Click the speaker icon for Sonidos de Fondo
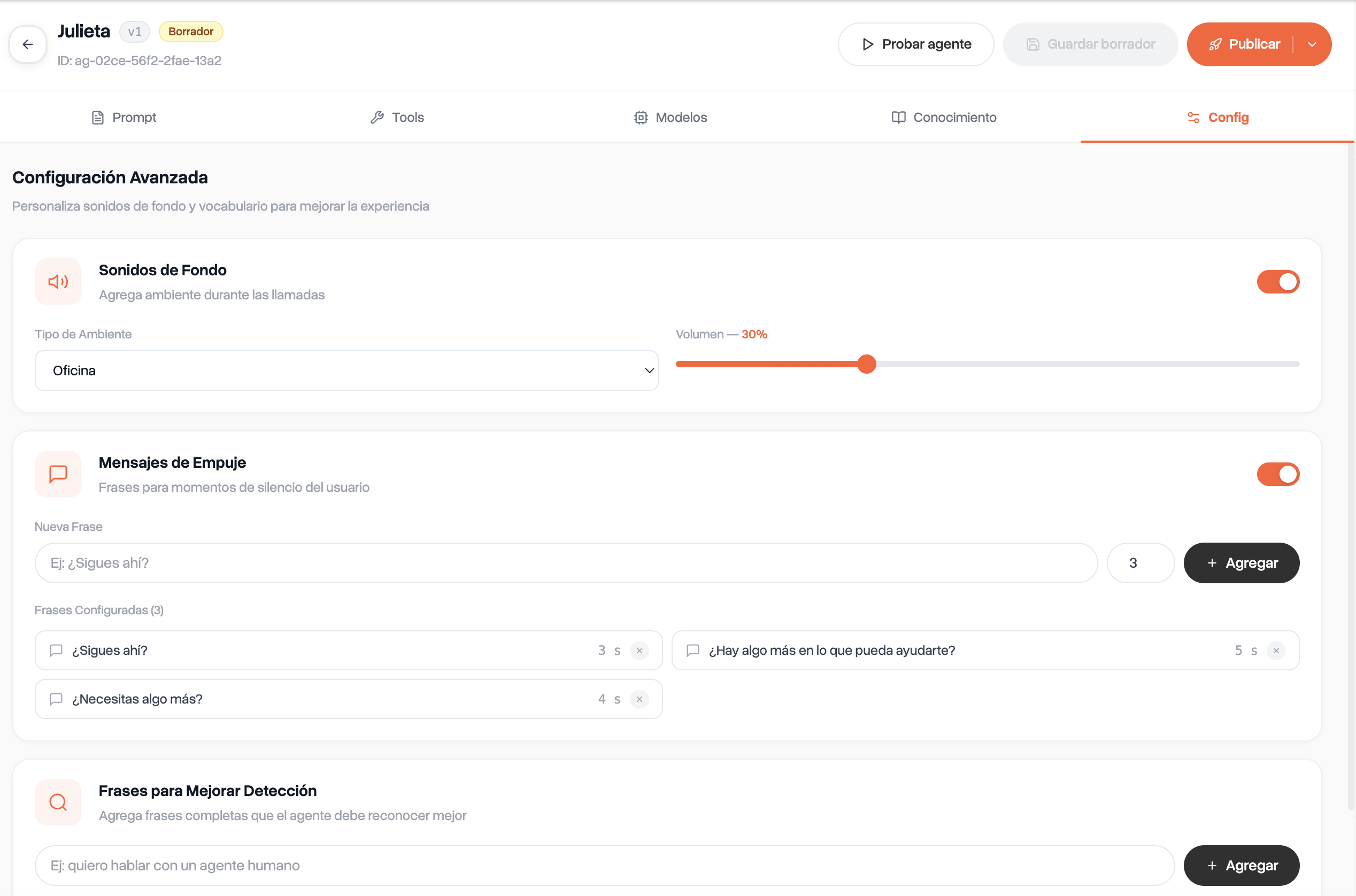 click(x=58, y=282)
